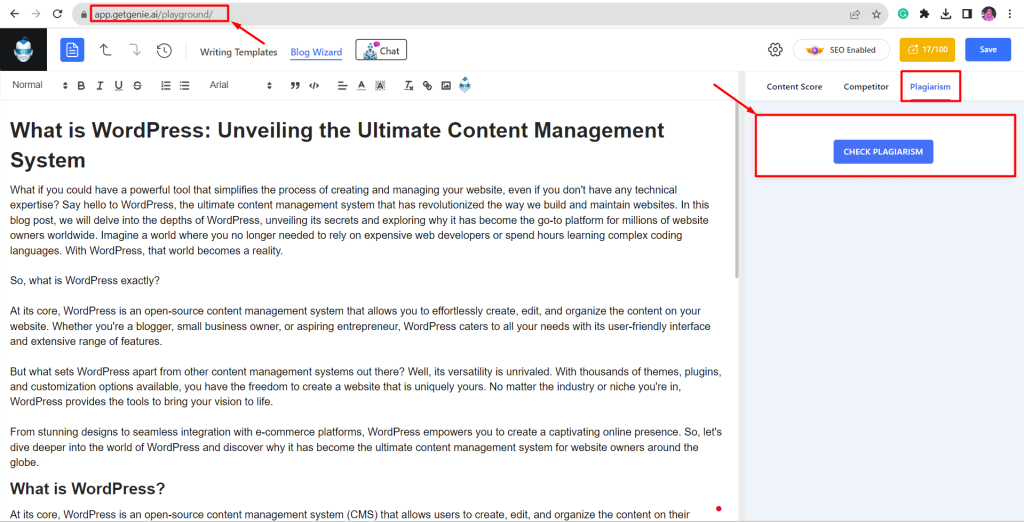Undo with the left-turn arrow icon
The width and height of the screenshot is (1024, 522).
104,50
